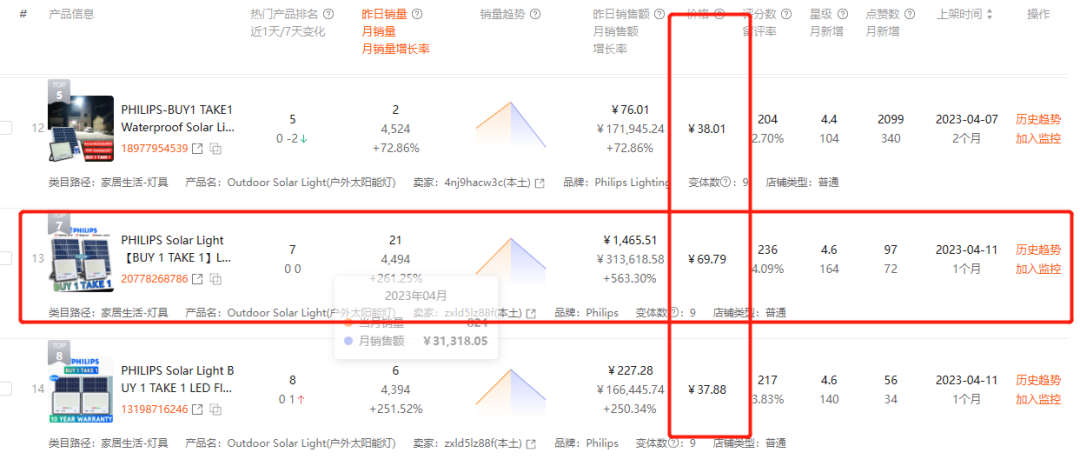Open seller link icon in row 13
This screenshot has height=466, width=1080.
coord(531,313)
